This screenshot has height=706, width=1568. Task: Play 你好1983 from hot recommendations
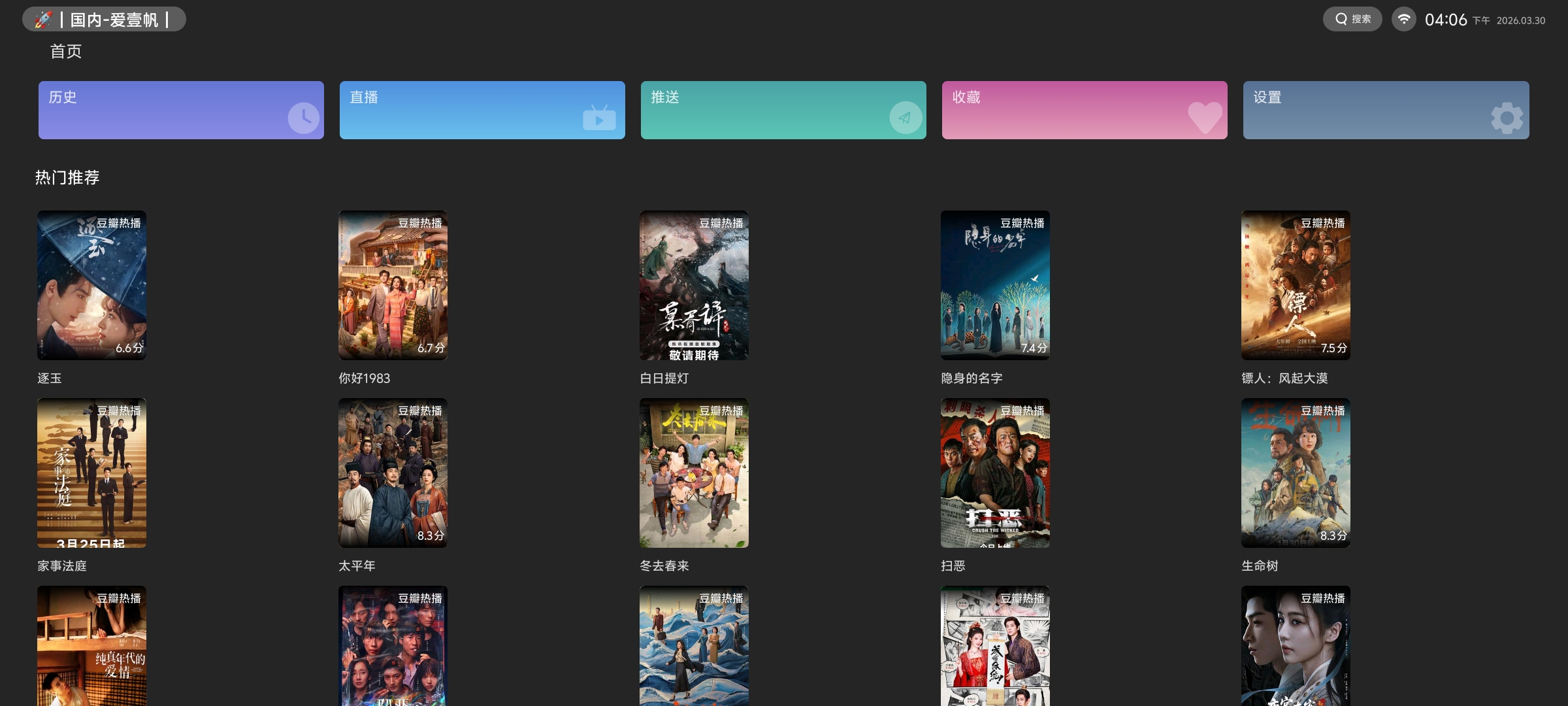[x=393, y=286]
